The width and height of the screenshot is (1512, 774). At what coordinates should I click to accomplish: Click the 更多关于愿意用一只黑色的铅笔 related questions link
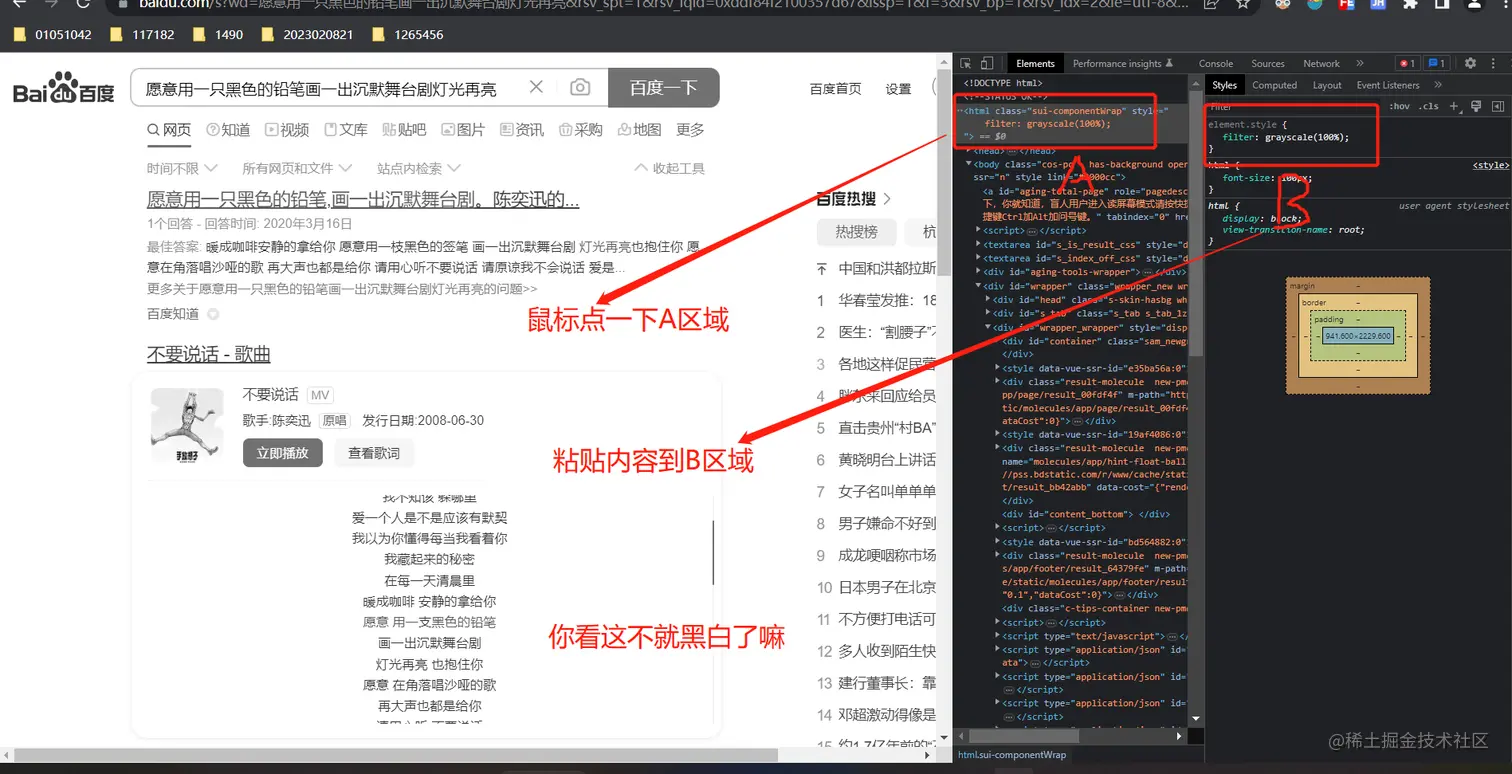pyautogui.click(x=342, y=288)
